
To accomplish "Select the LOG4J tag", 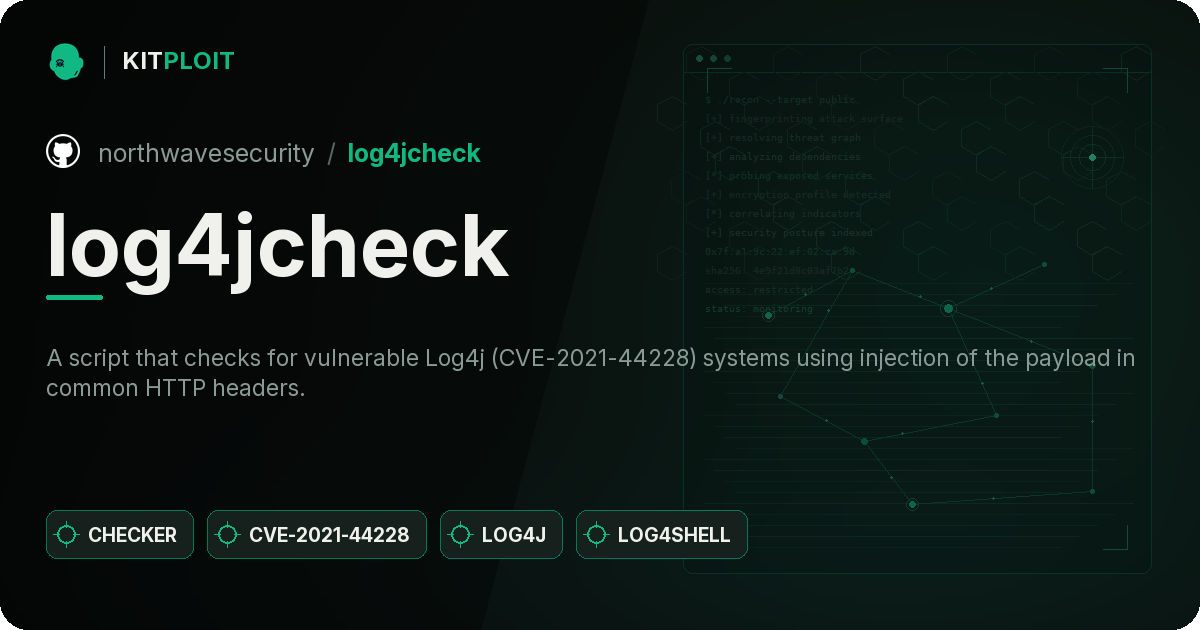I will click(x=501, y=535).
